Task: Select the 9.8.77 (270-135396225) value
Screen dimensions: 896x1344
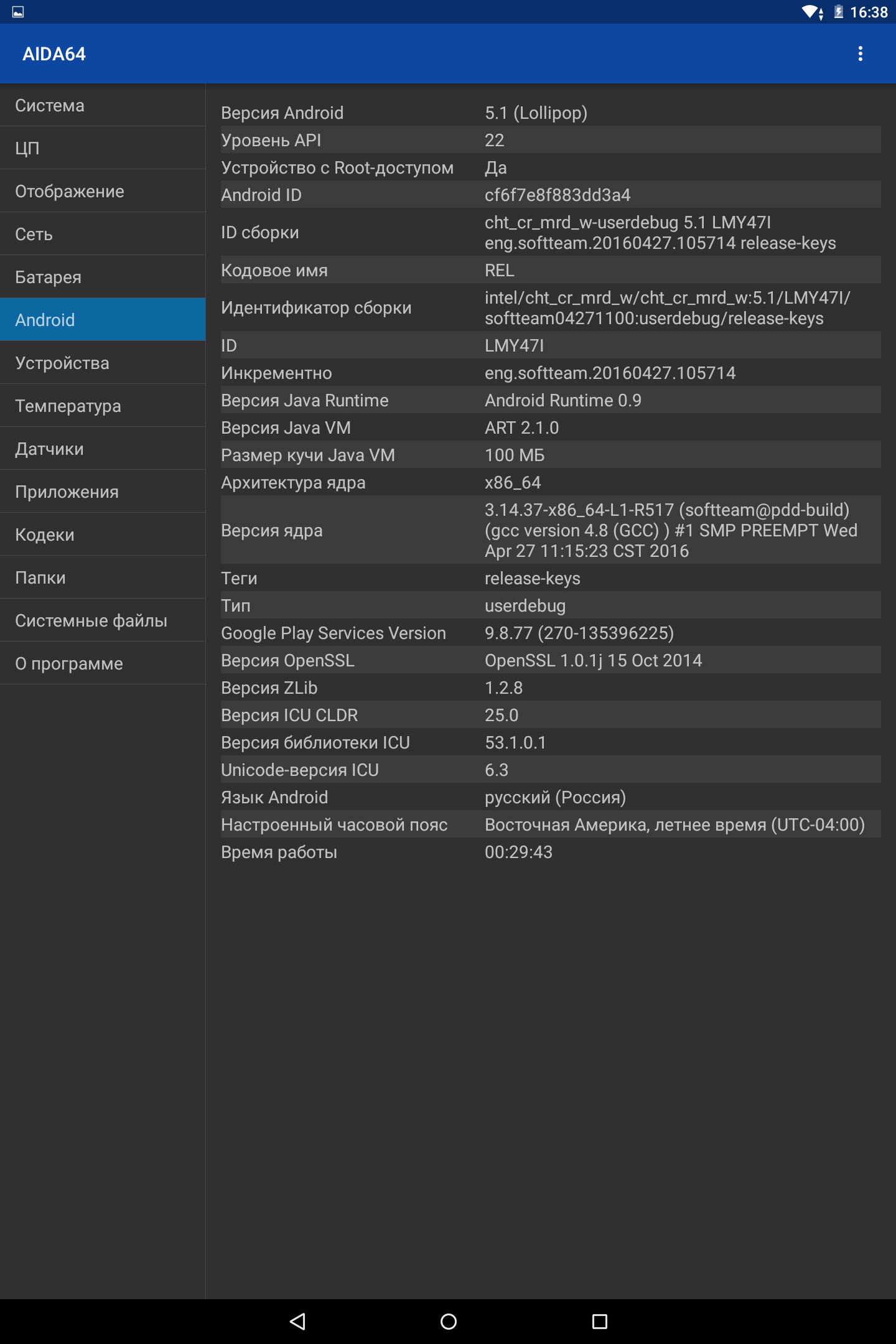Action: pyautogui.click(x=579, y=633)
